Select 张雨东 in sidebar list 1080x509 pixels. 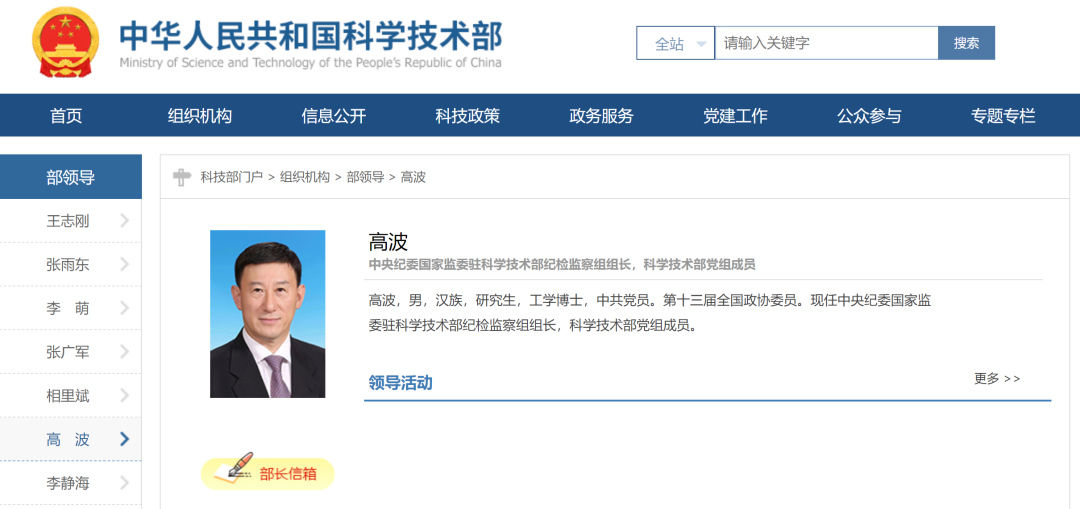tap(70, 264)
